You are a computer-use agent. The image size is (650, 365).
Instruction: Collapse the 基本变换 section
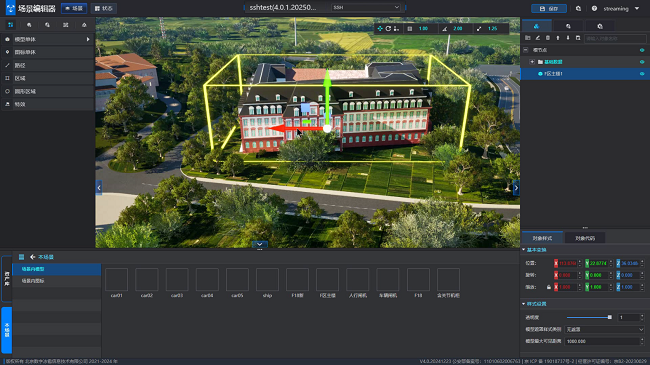click(524, 250)
